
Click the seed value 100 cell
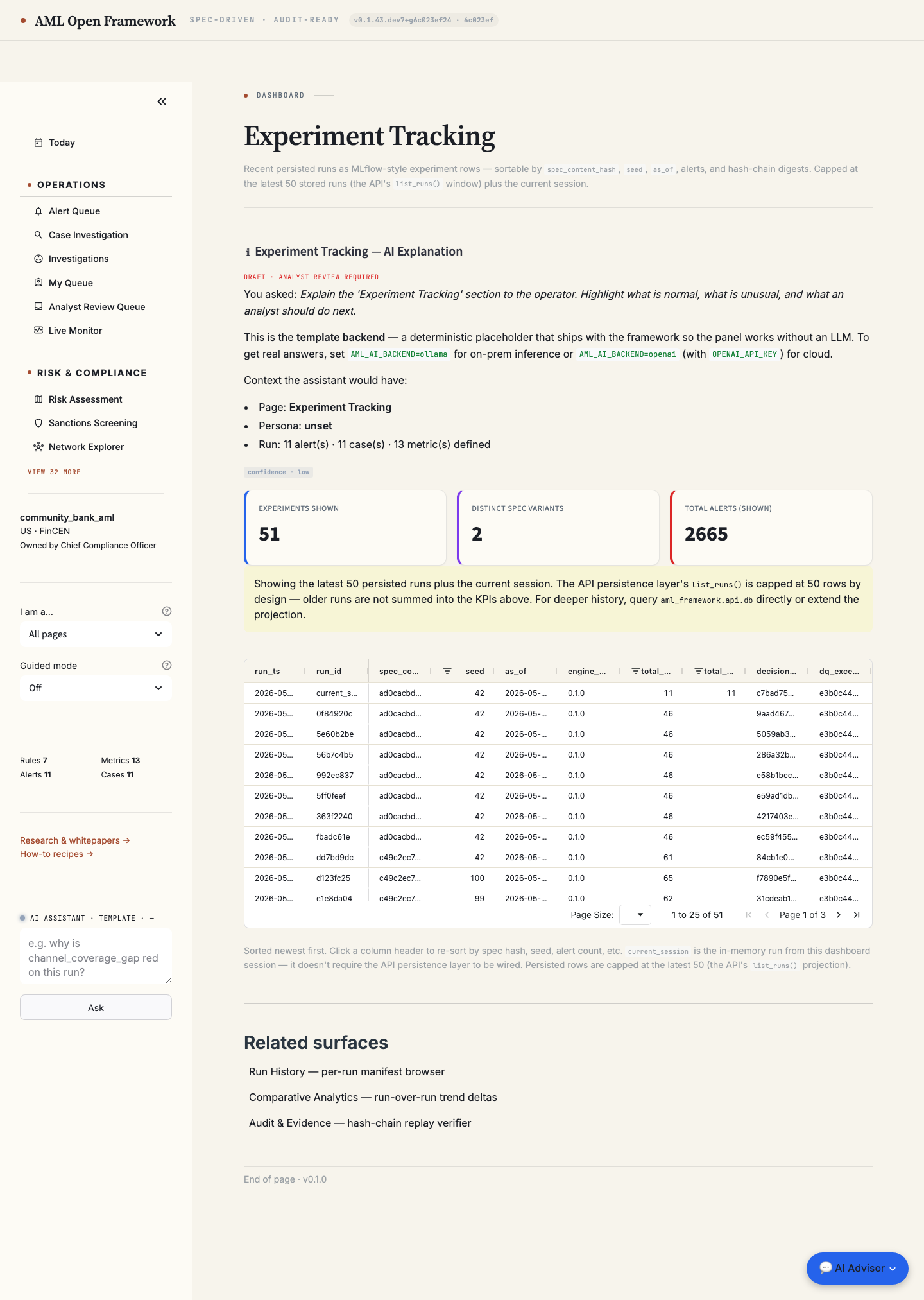(463, 878)
